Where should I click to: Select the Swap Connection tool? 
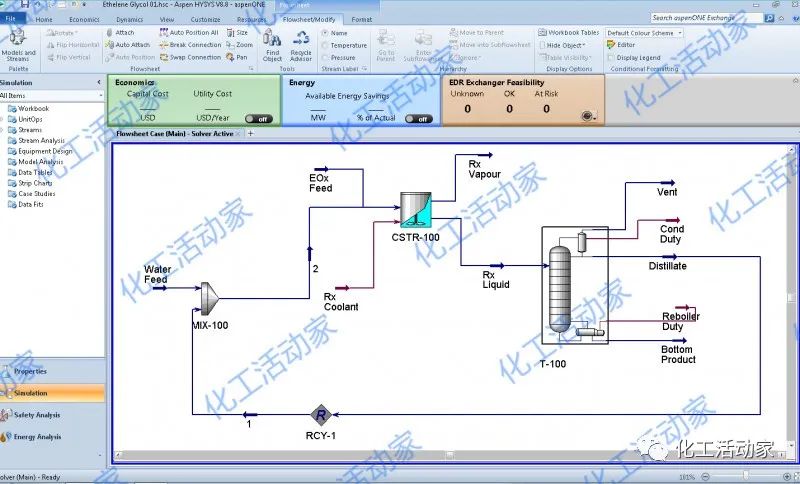190,57
